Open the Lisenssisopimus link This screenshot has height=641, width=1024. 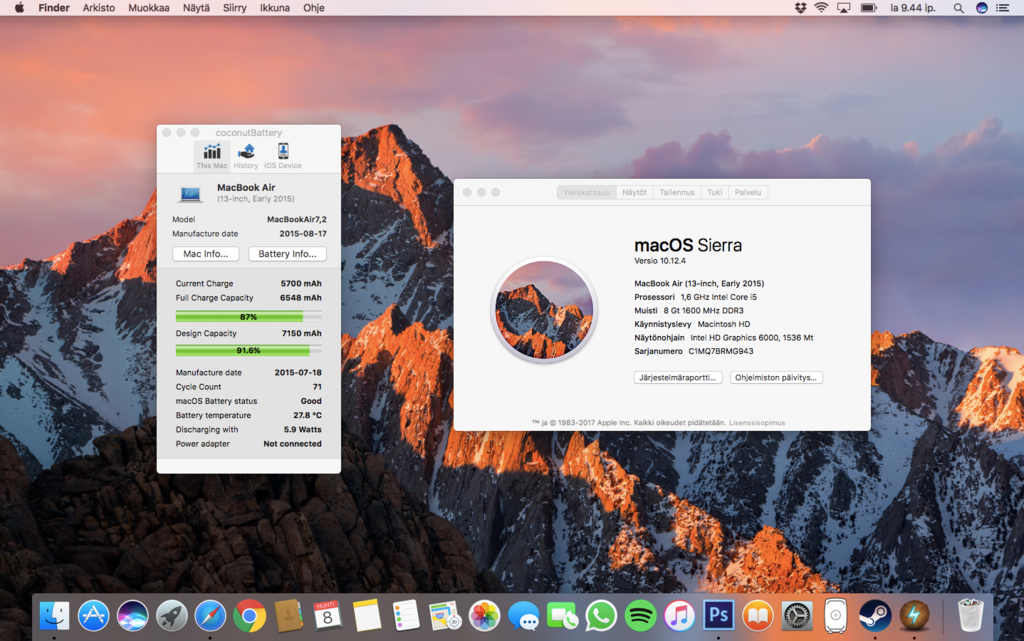(x=757, y=423)
